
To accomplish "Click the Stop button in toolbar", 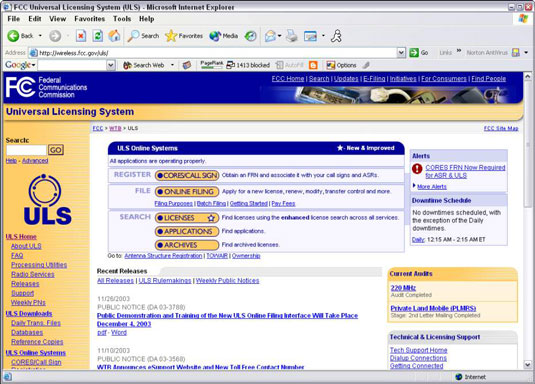I will [81, 36].
